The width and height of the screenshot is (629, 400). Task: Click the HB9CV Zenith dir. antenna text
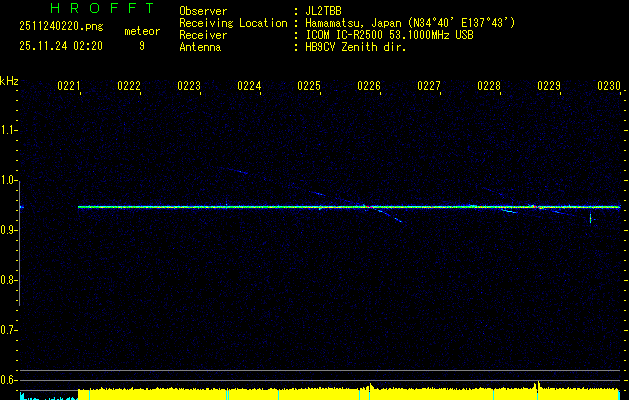click(355, 47)
